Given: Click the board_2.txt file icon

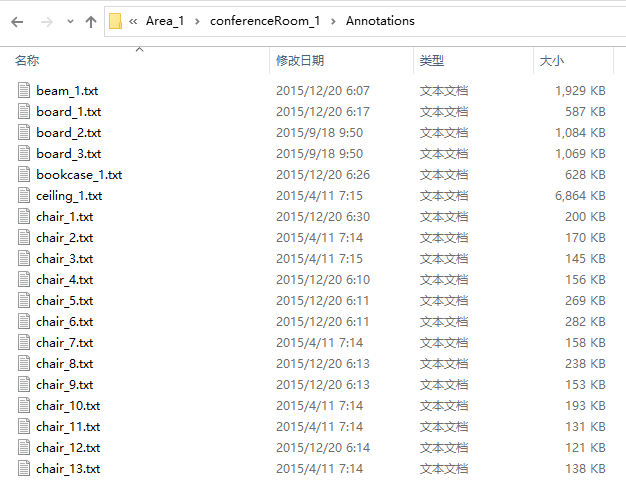Looking at the screenshot, I should (24, 132).
